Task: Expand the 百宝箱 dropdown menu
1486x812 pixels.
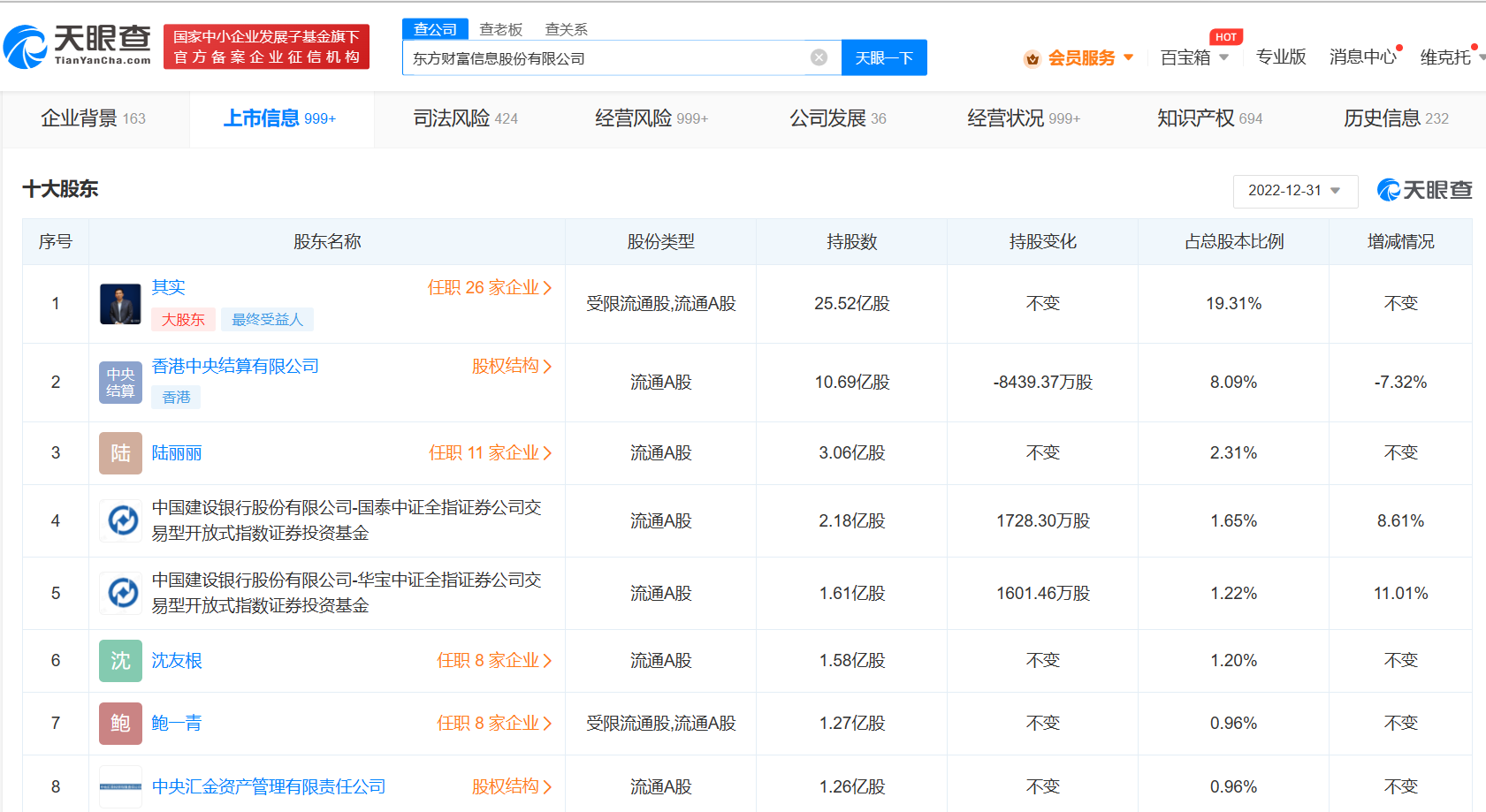Action: coord(1223,57)
